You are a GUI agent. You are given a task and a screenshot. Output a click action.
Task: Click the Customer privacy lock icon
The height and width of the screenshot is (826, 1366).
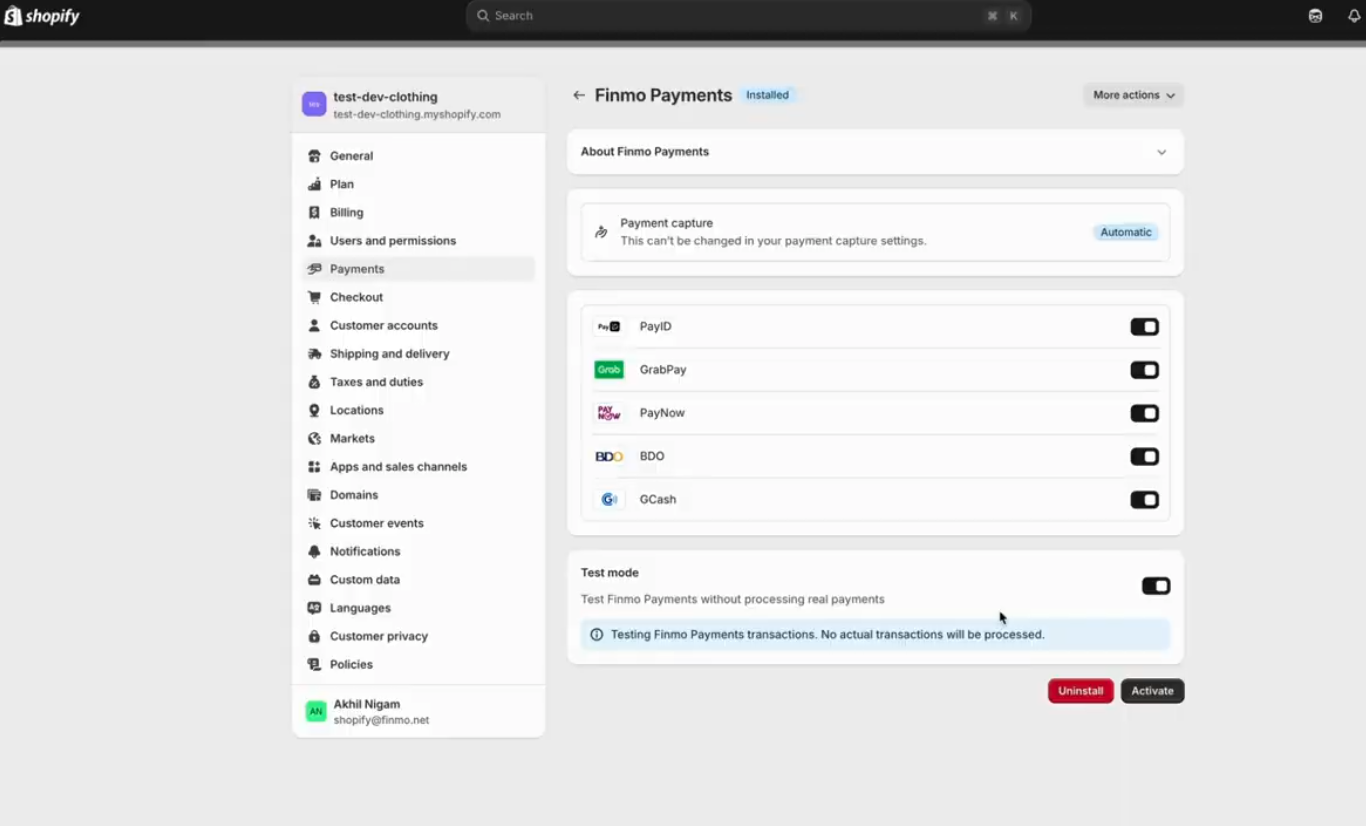[x=314, y=636]
